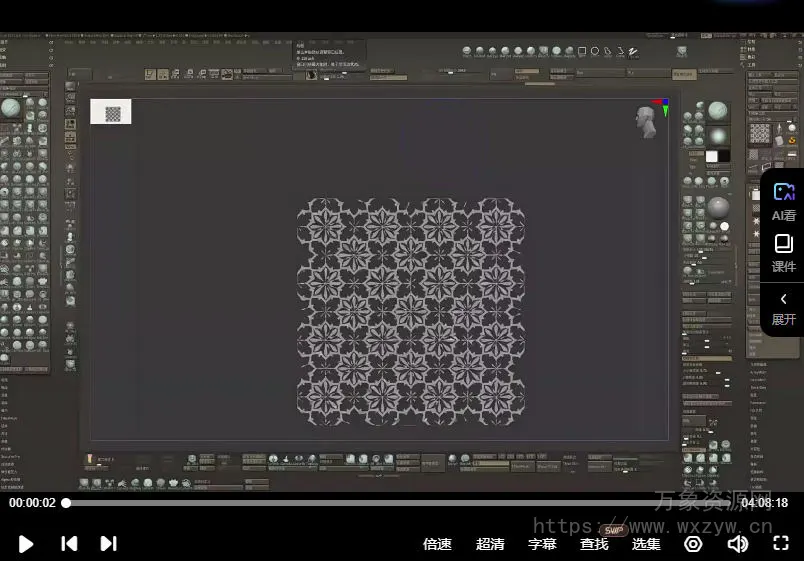Image resolution: width=804 pixels, height=561 pixels.
Task: Click the large brush sphere icon at top-left
Action: [11, 108]
